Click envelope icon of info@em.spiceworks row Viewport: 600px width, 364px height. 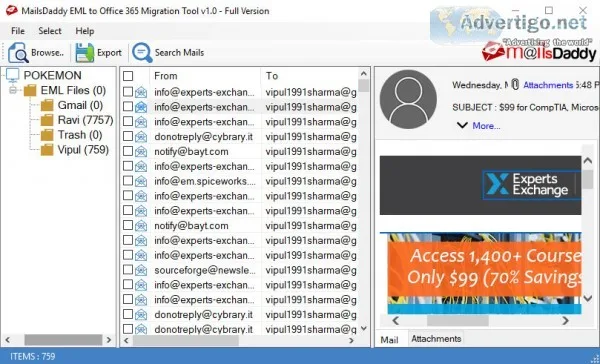point(141,181)
